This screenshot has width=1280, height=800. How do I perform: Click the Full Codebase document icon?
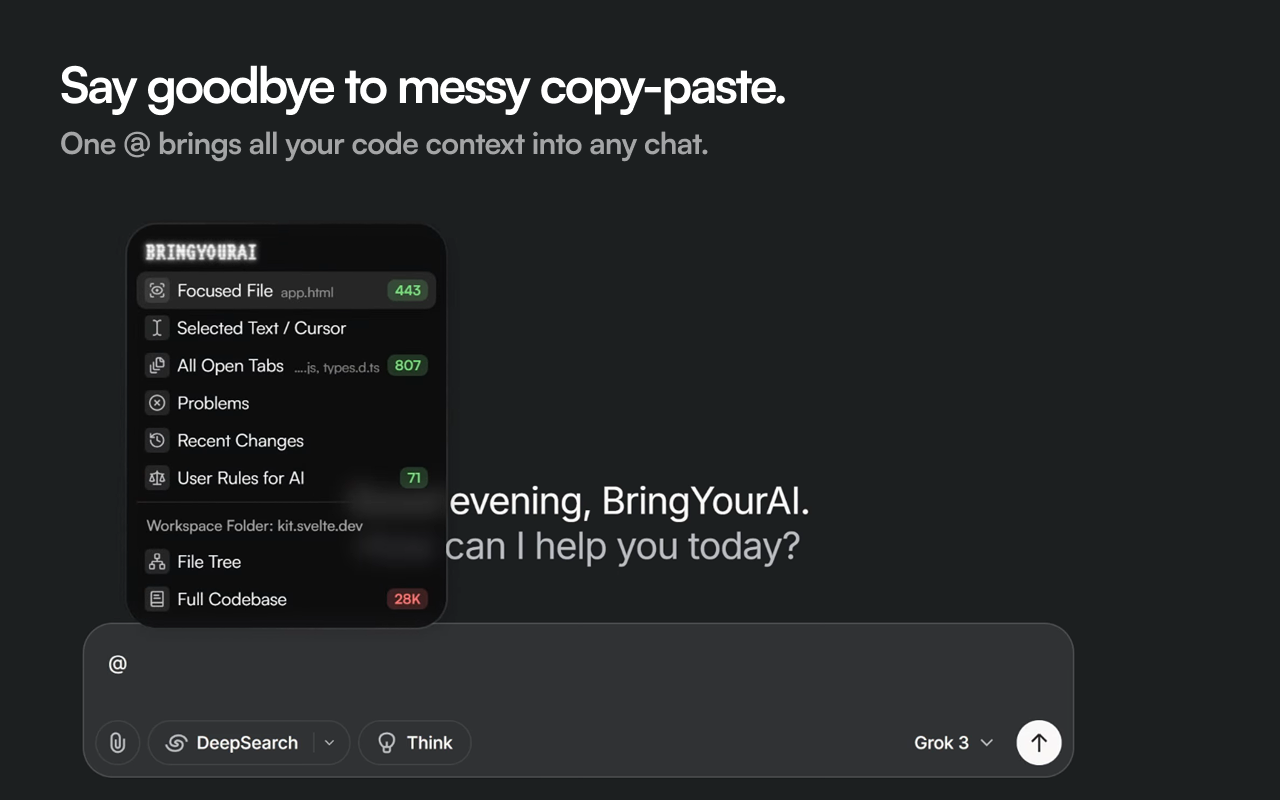[157, 600]
